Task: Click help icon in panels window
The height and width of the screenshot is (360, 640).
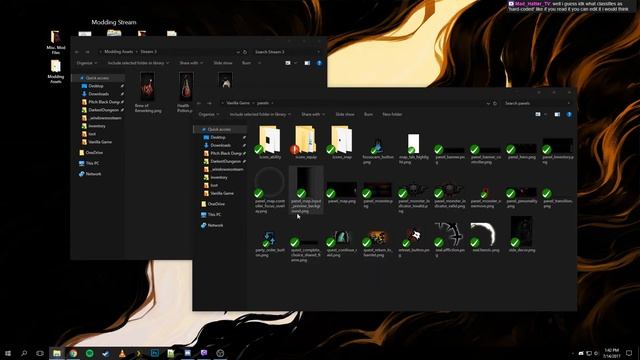Action: click(569, 115)
